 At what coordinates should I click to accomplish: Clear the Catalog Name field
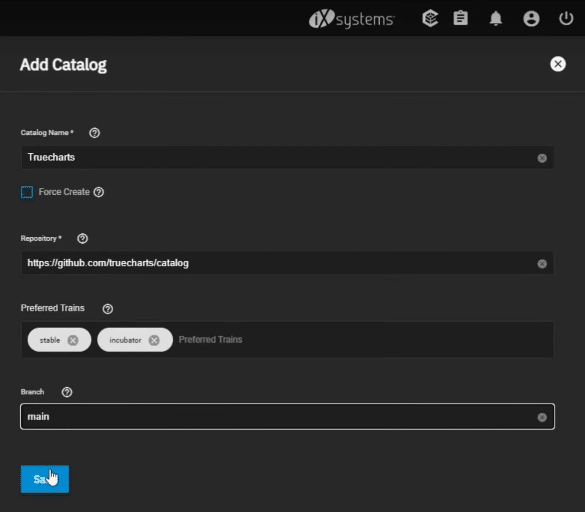click(x=542, y=158)
